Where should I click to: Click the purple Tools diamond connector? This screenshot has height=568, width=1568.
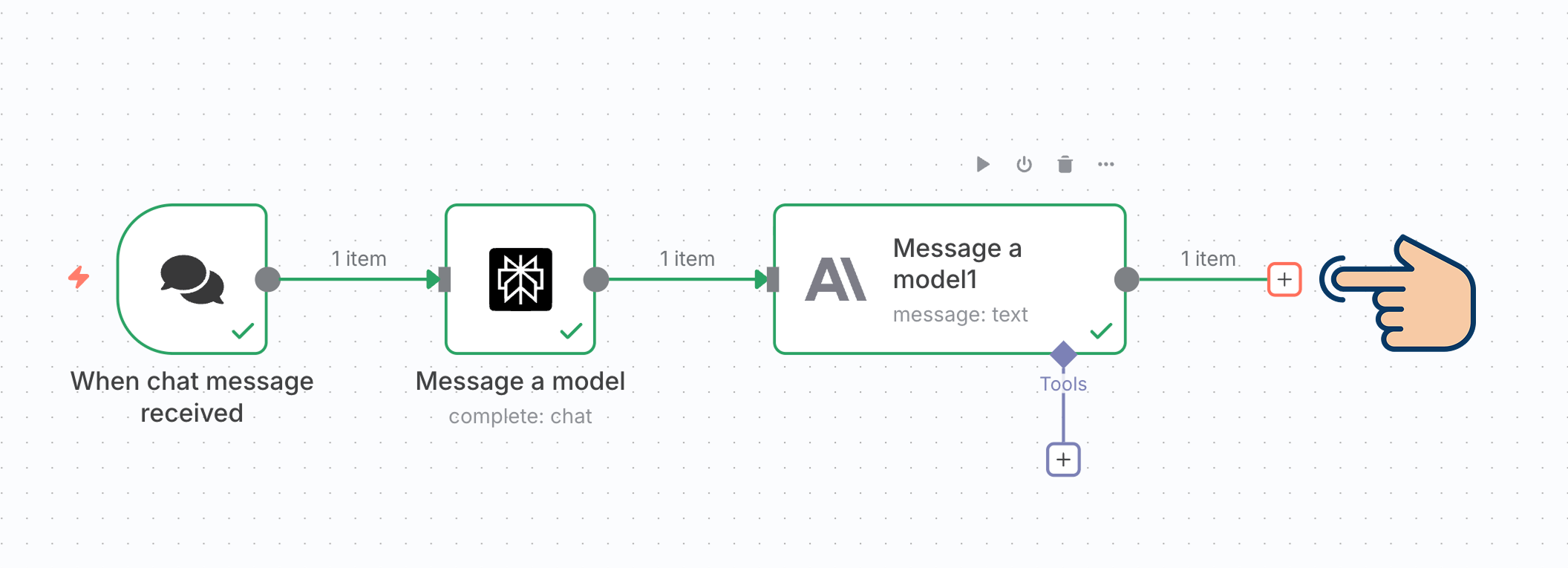1063,354
